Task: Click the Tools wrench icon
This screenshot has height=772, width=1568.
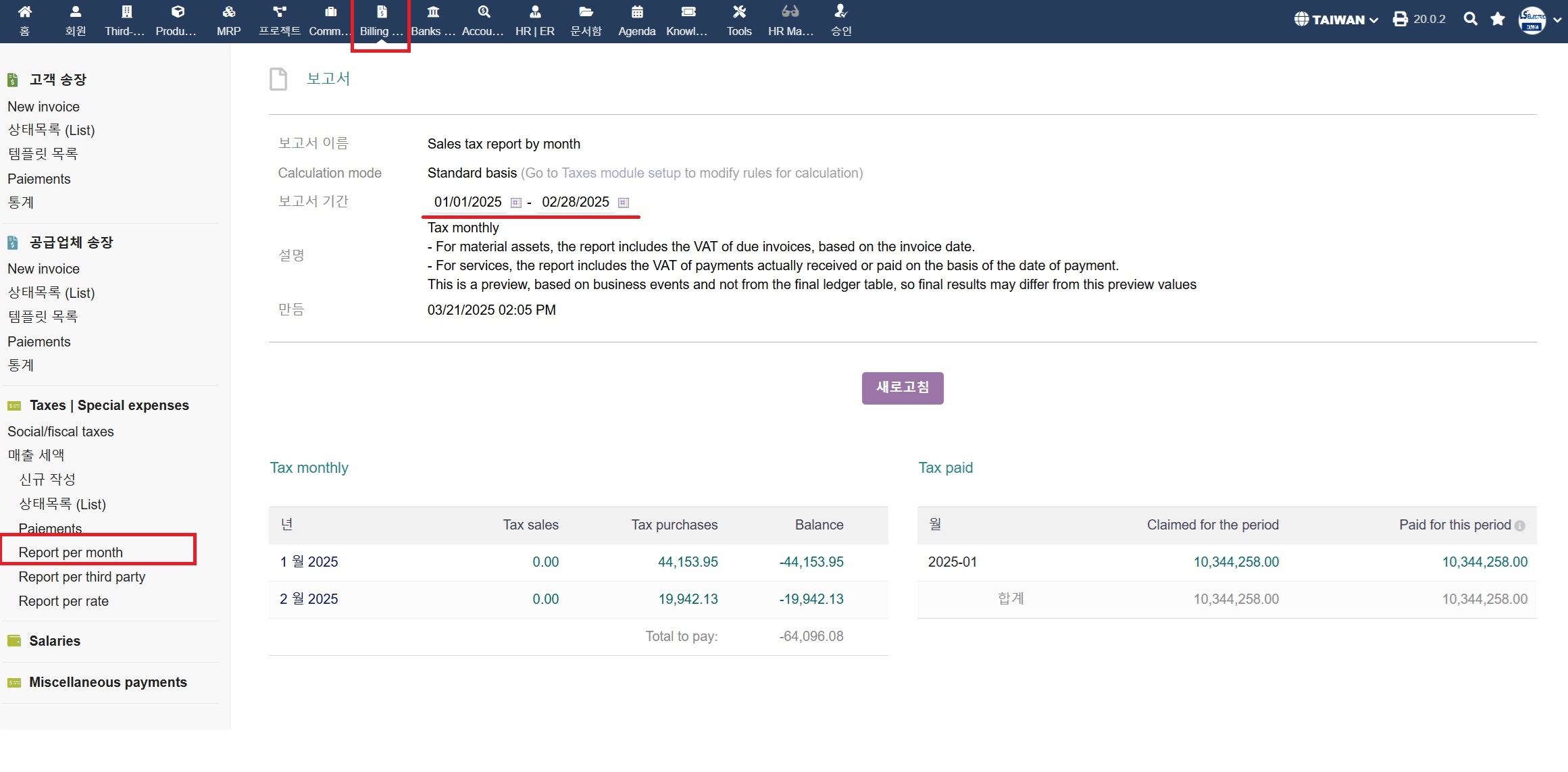Action: [739, 12]
